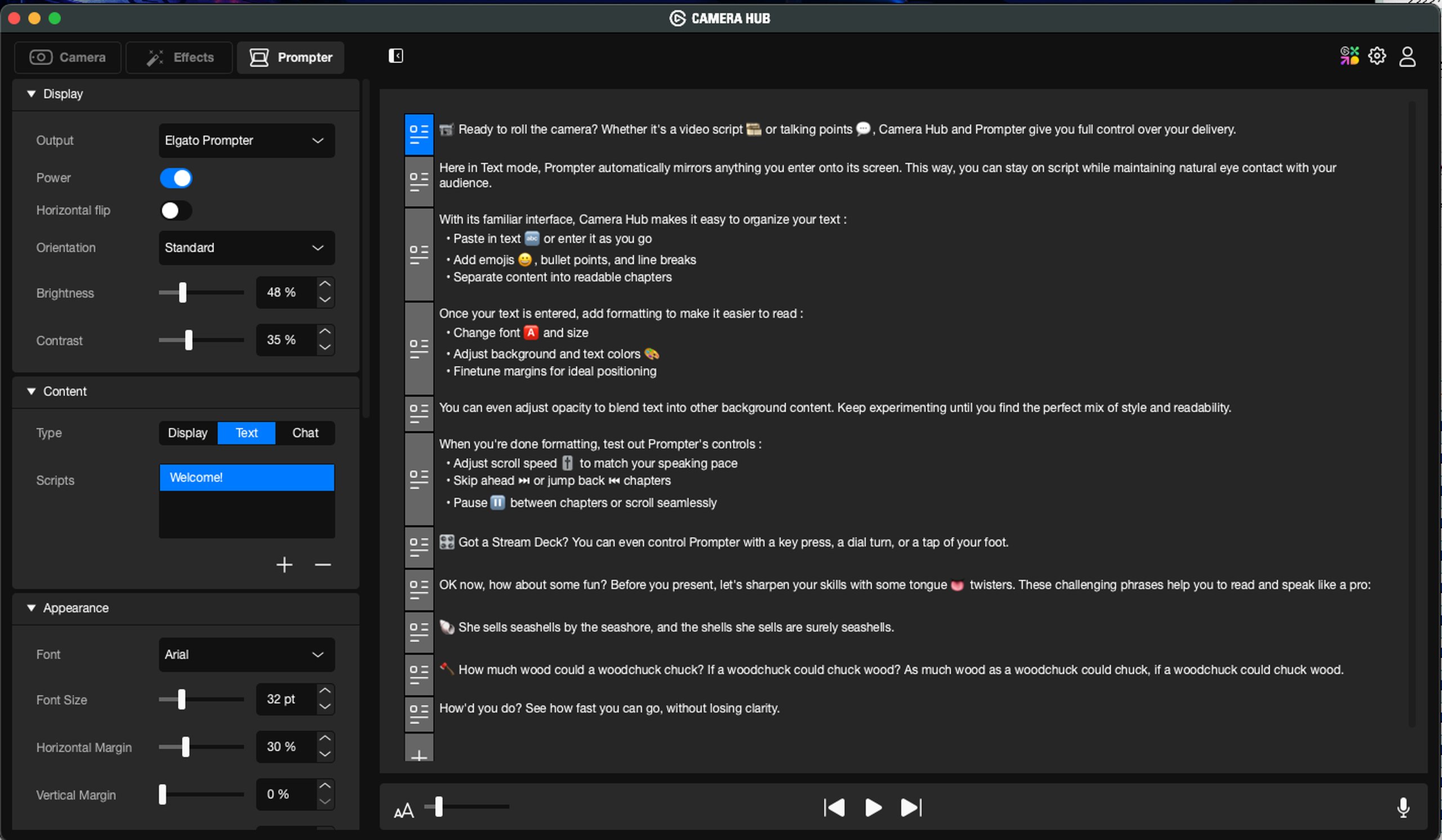Click the Brightness slider handle
Image resolution: width=1442 pixels, height=840 pixels.
pyautogui.click(x=183, y=292)
